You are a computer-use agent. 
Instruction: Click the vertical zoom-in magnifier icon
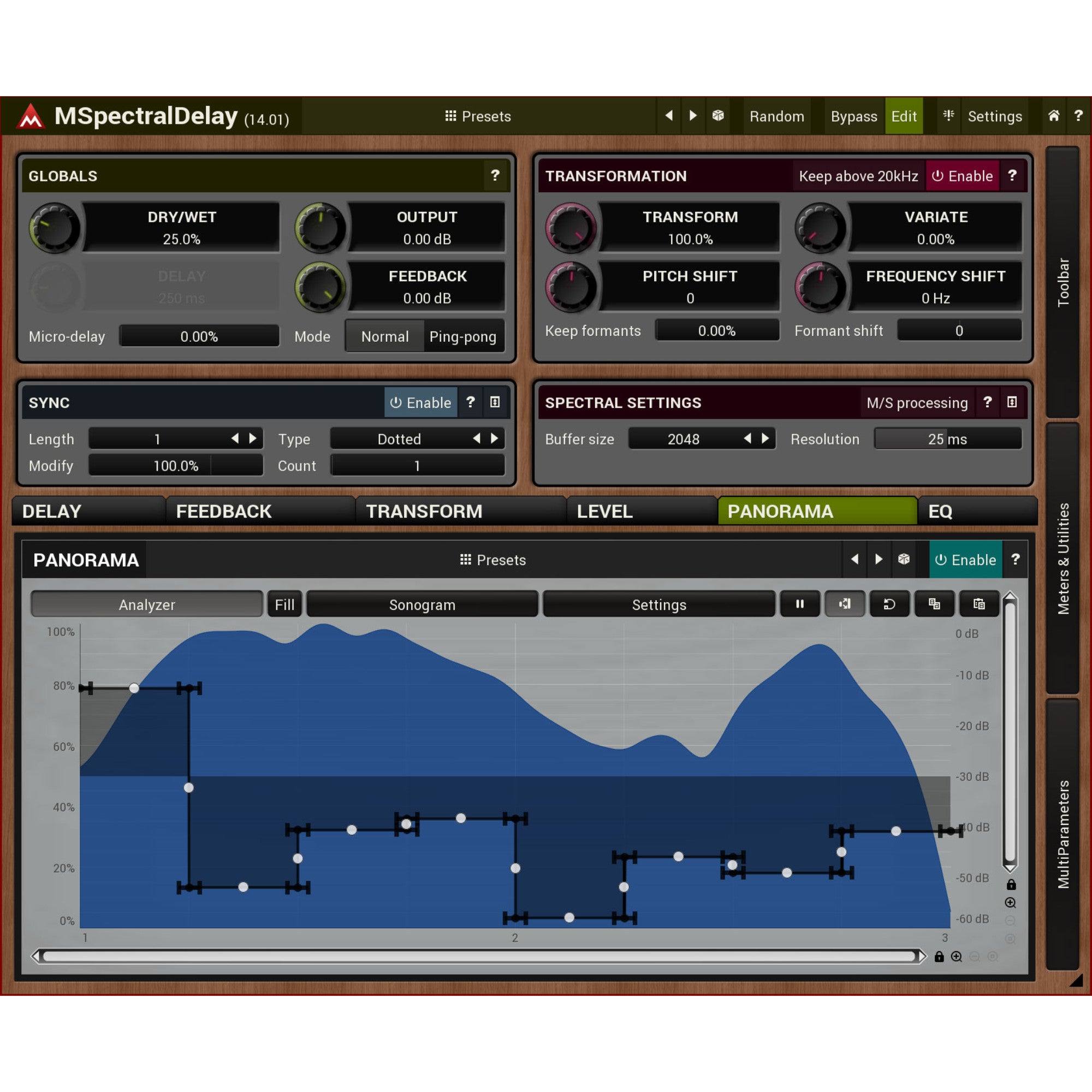point(1011,903)
